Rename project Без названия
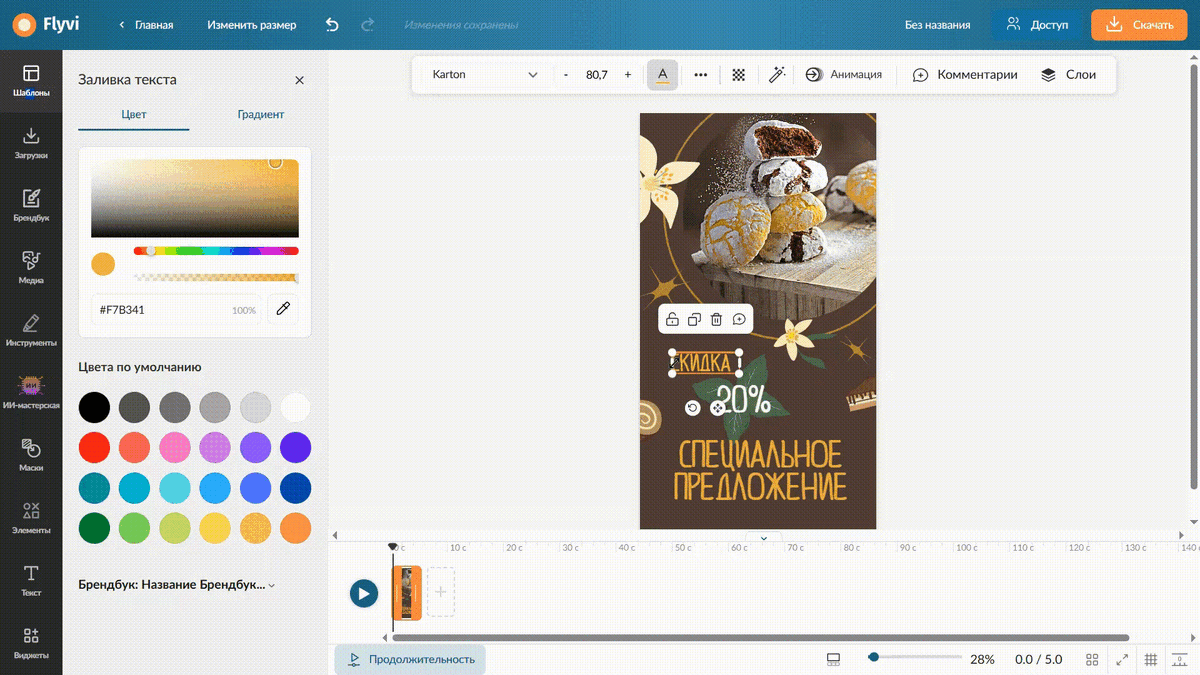 point(938,25)
